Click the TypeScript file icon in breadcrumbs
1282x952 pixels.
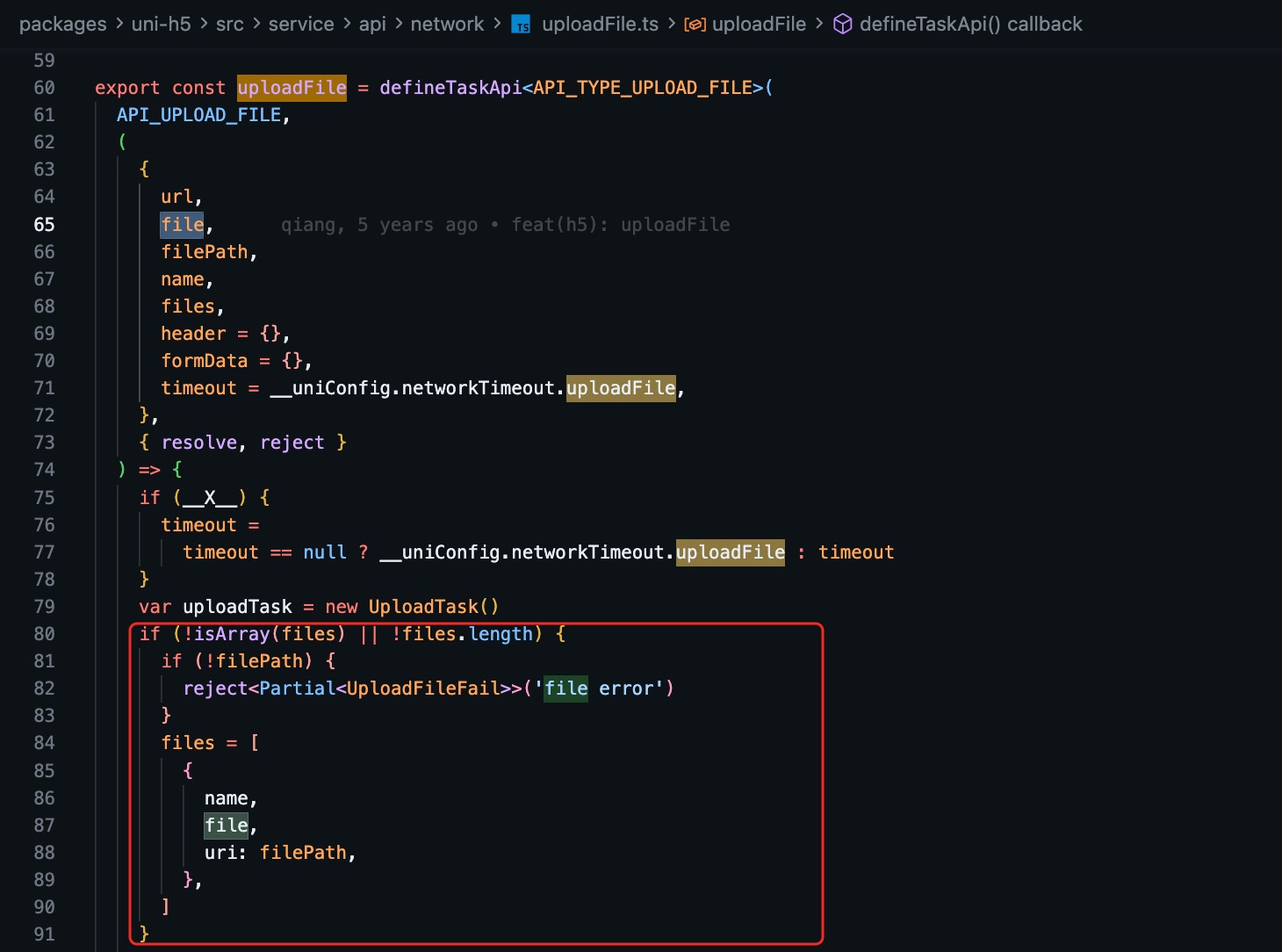(522, 25)
